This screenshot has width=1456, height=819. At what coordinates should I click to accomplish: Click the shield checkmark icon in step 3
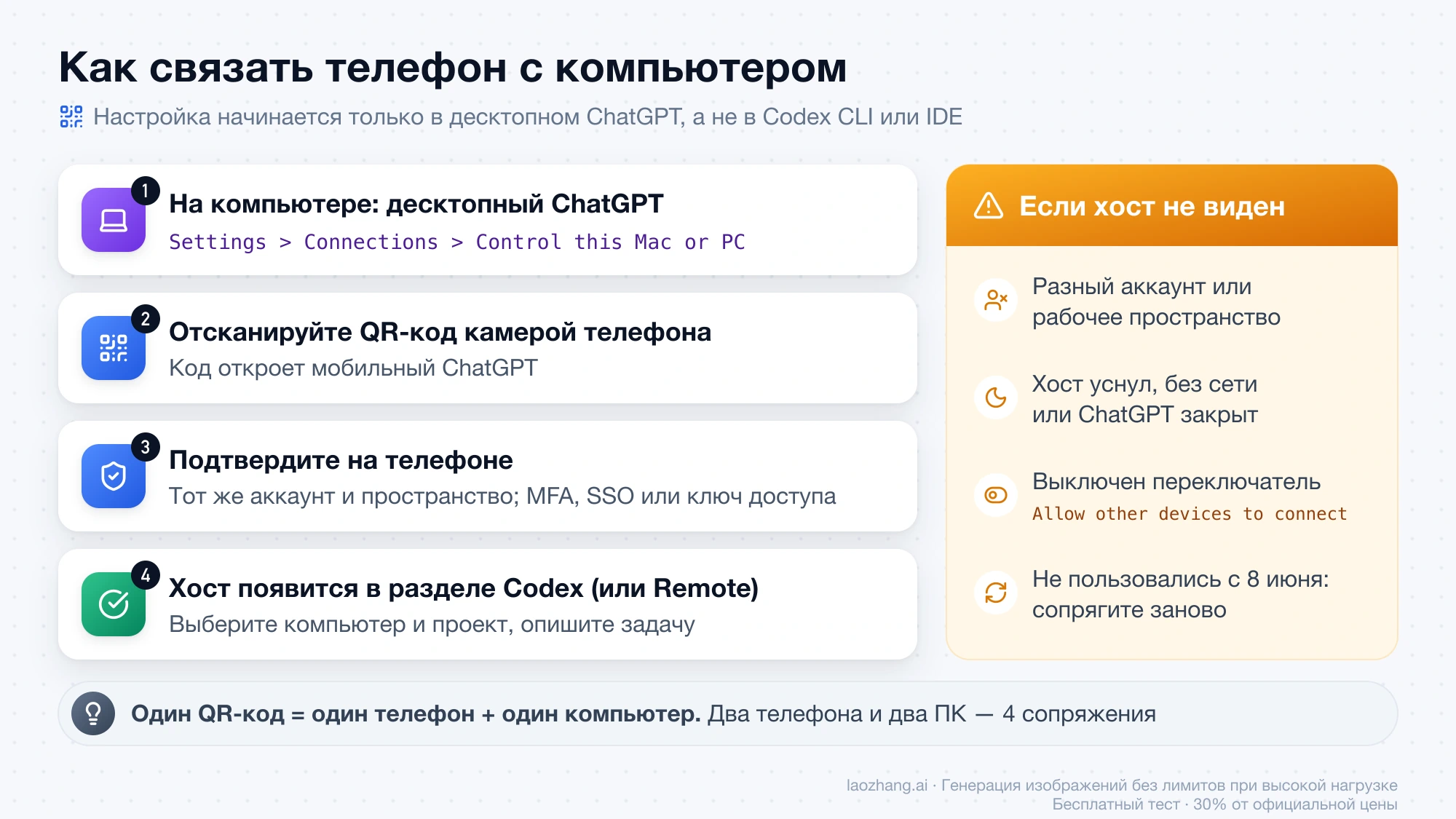pyautogui.click(x=114, y=476)
